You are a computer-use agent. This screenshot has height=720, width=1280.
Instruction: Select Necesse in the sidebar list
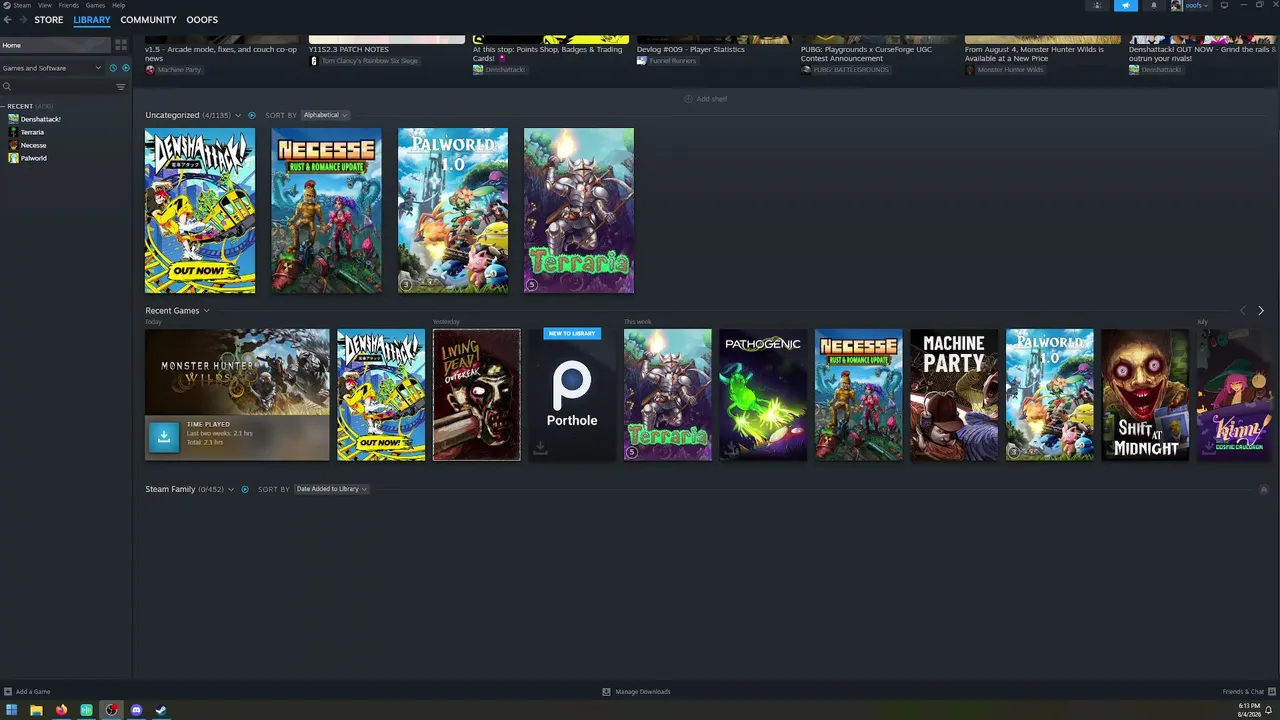(x=33, y=145)
